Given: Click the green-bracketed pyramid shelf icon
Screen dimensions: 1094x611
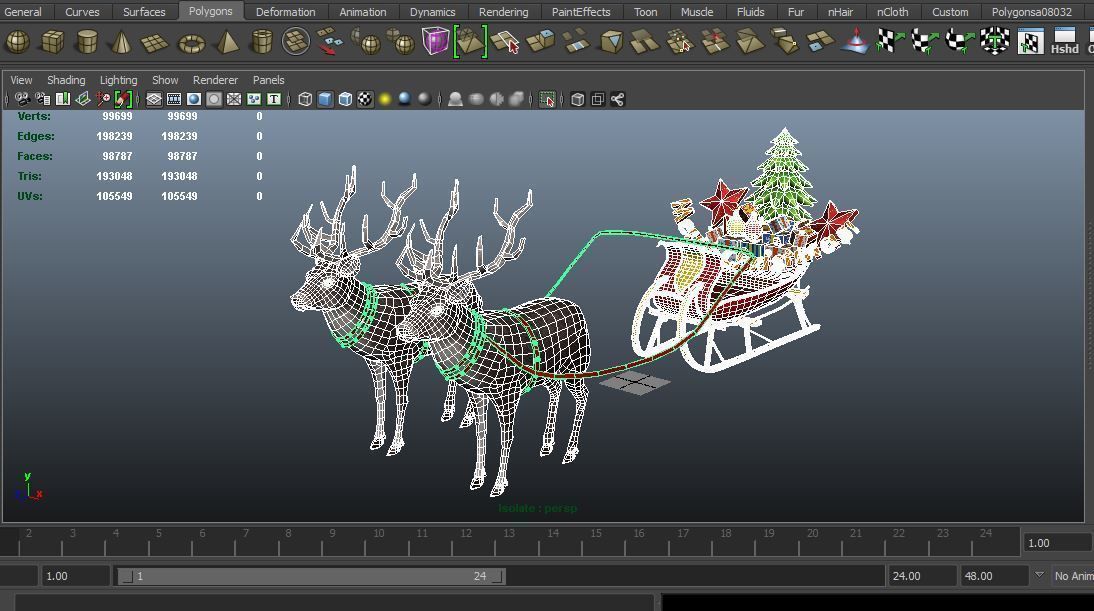Looking at the screenshot, I should 470,42.
